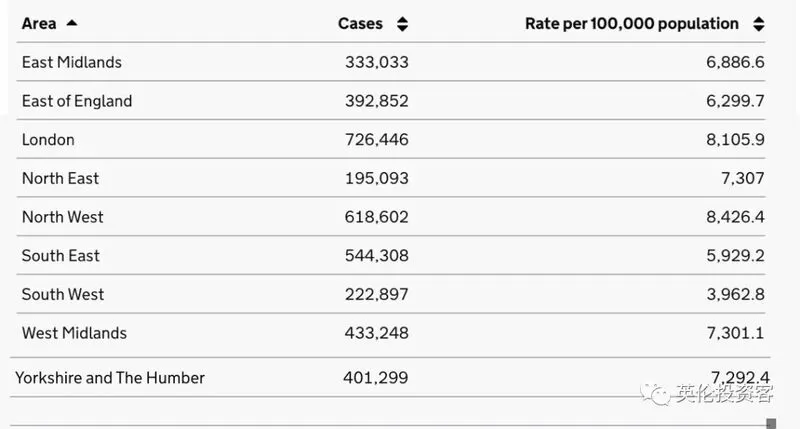Select the Cases column header text
800x429 pixels.
(x=360, y=23)
